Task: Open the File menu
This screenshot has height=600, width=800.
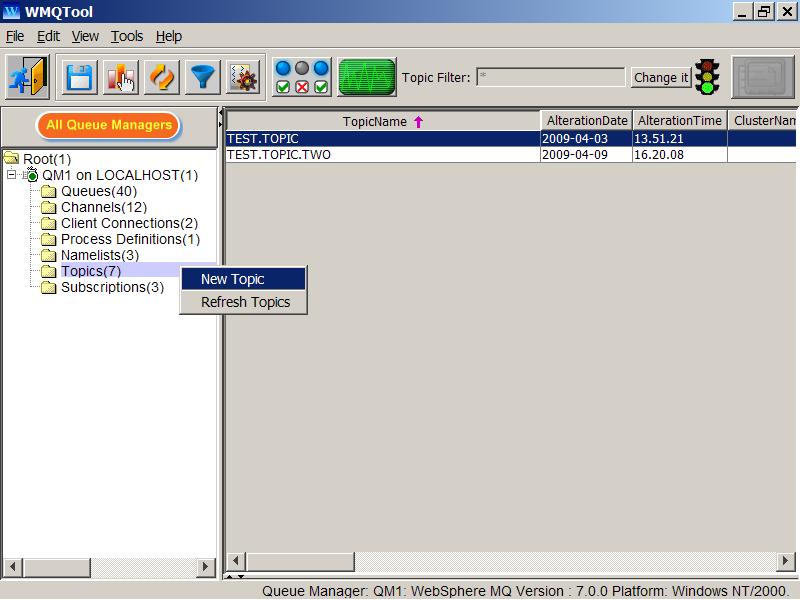Action: tap(15, 36)
